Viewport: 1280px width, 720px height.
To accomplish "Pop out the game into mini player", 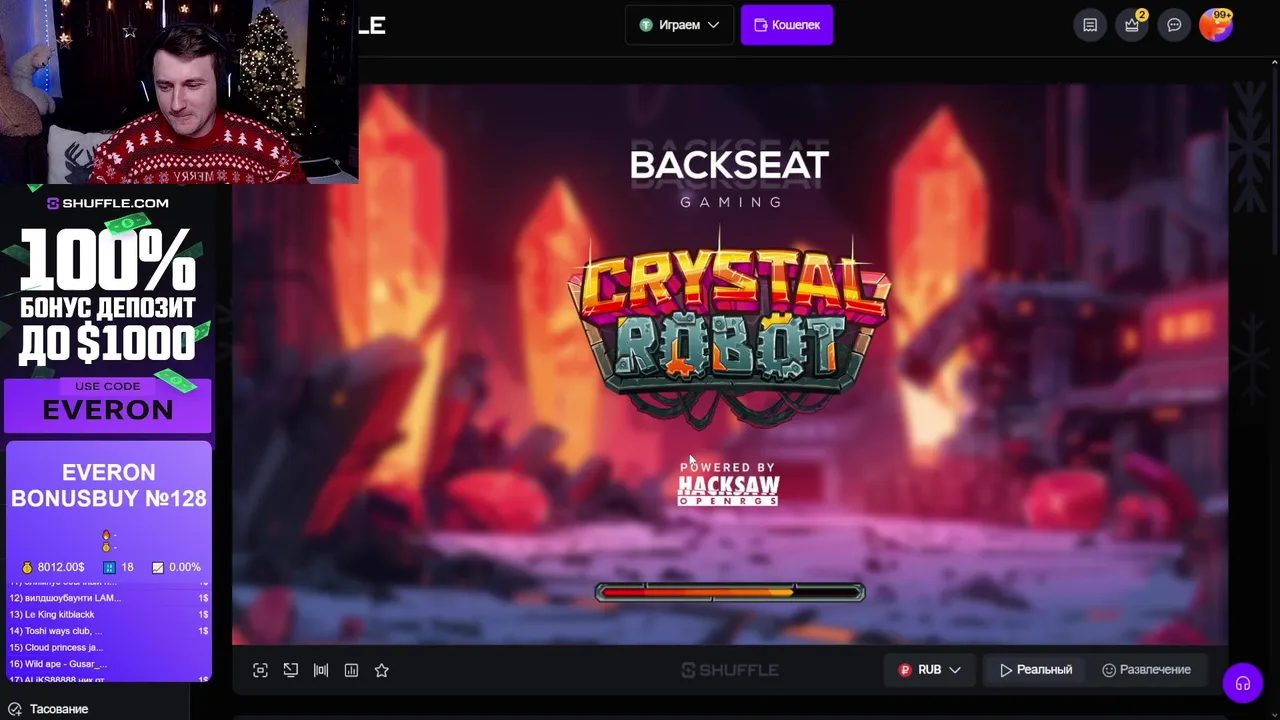I will pyautogui.click(x=290, y=670).
